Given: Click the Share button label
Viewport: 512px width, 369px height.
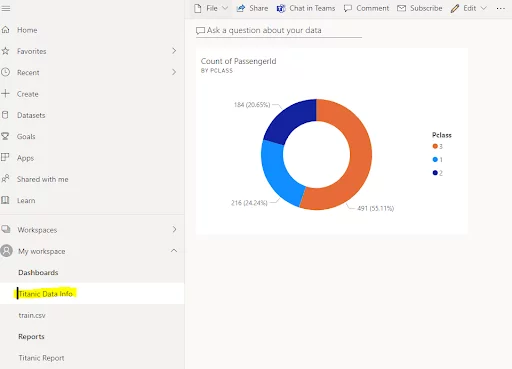Looking at the screenshot, I should click(x=259, y=8).
